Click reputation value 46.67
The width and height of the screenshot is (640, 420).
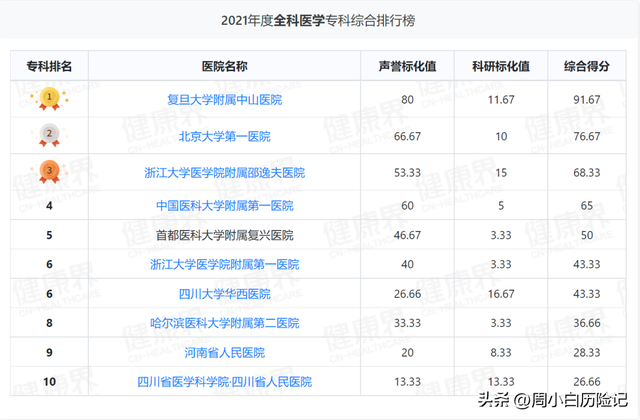tap(407, 235)
